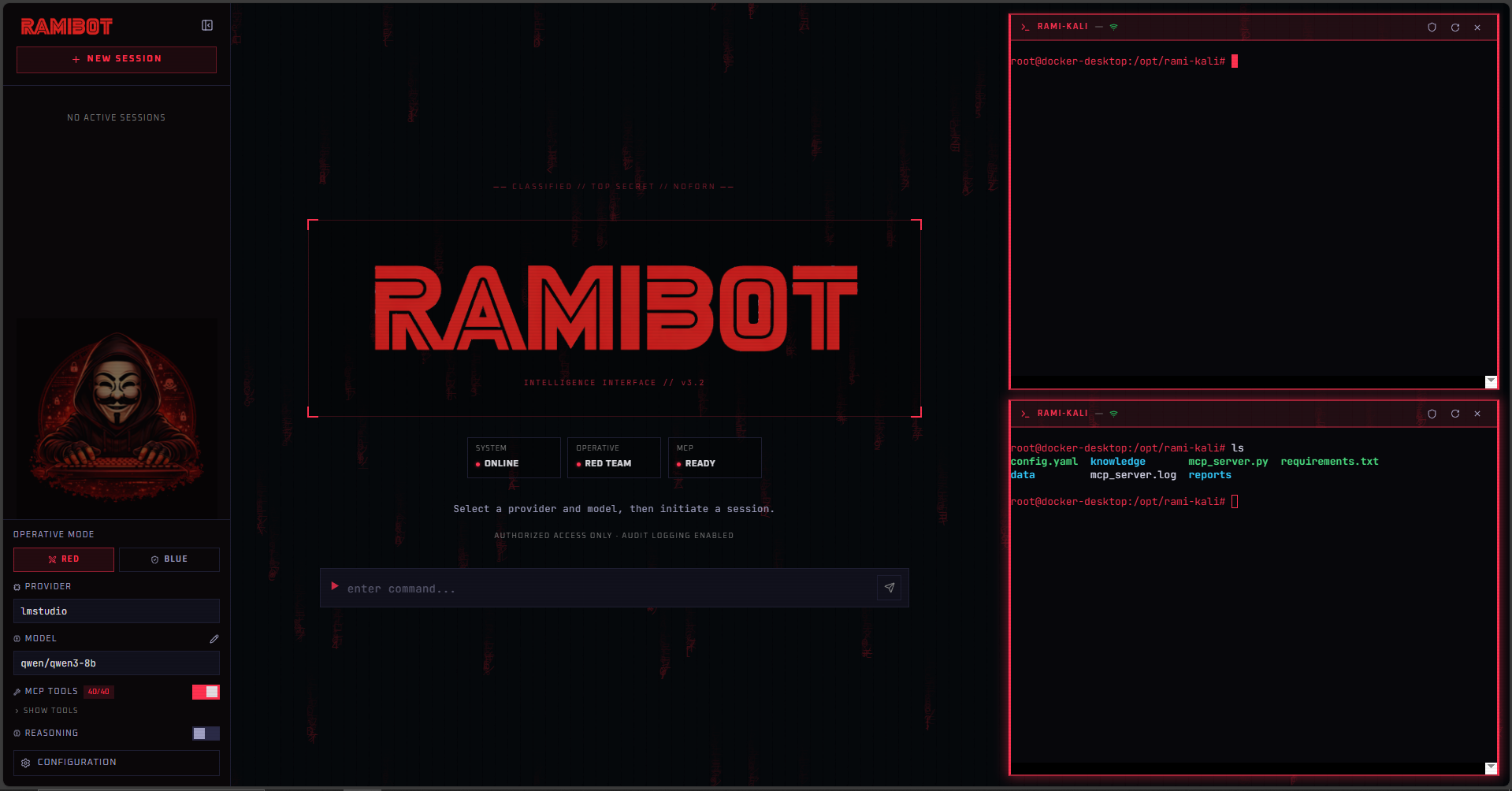
Task: Click the reports directory in terminal output
Action: (1209, 475)
